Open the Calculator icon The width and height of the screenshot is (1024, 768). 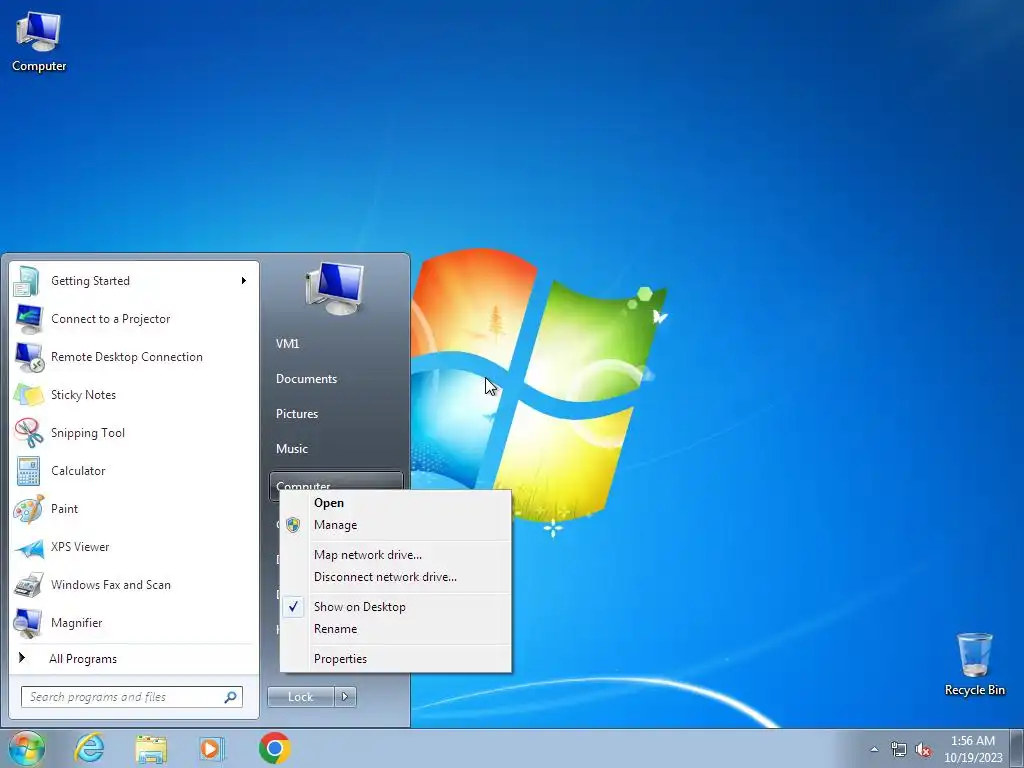point(28,471)
